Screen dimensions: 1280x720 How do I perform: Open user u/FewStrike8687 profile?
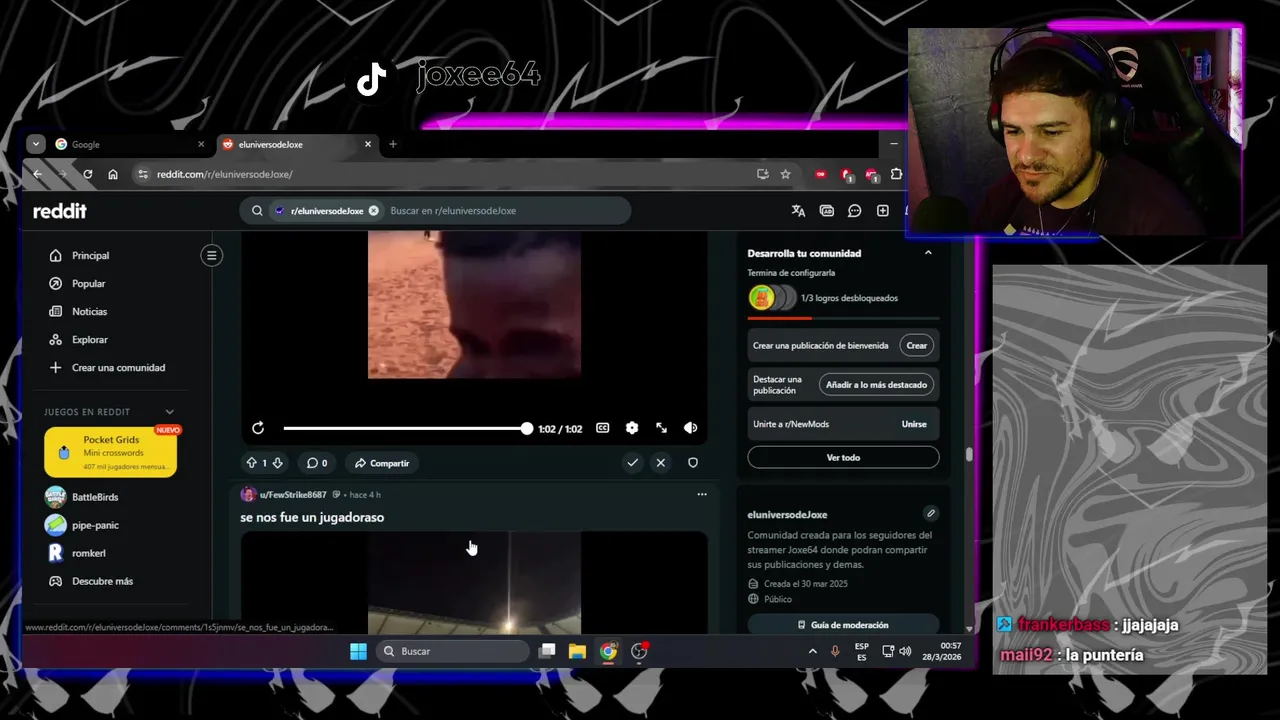pos(293,495)
